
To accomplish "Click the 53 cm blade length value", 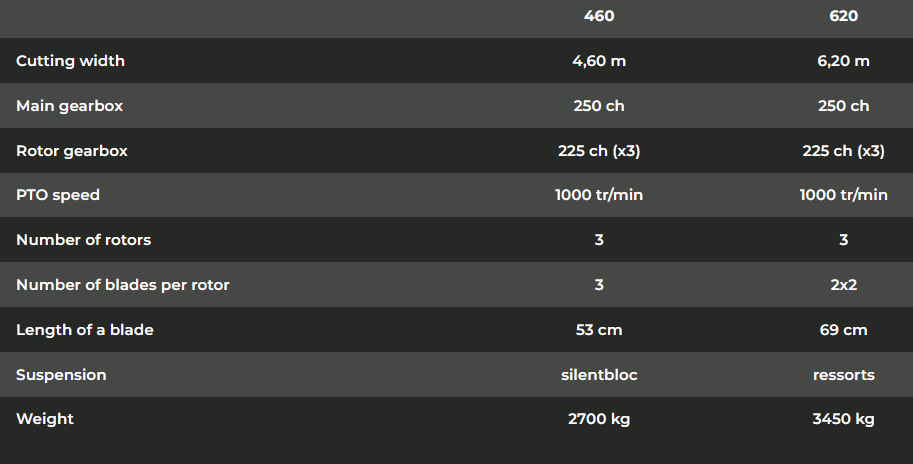I will 599,330.
